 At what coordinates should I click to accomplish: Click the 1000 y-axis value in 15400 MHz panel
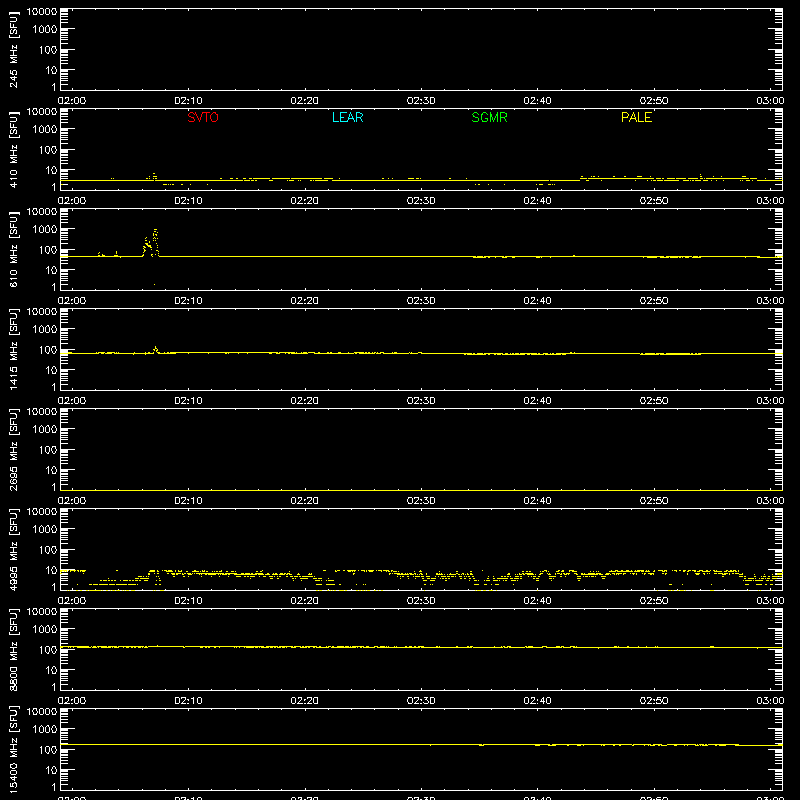(45, 730)
